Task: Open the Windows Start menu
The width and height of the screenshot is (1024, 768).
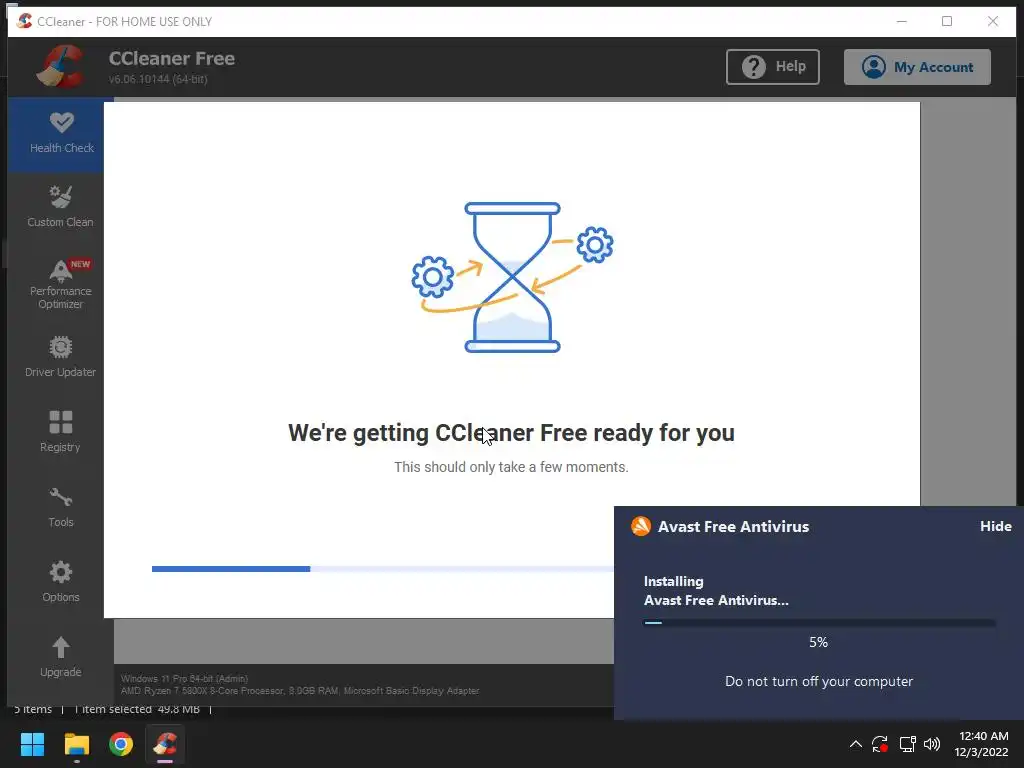Action: tap(32, 744)
